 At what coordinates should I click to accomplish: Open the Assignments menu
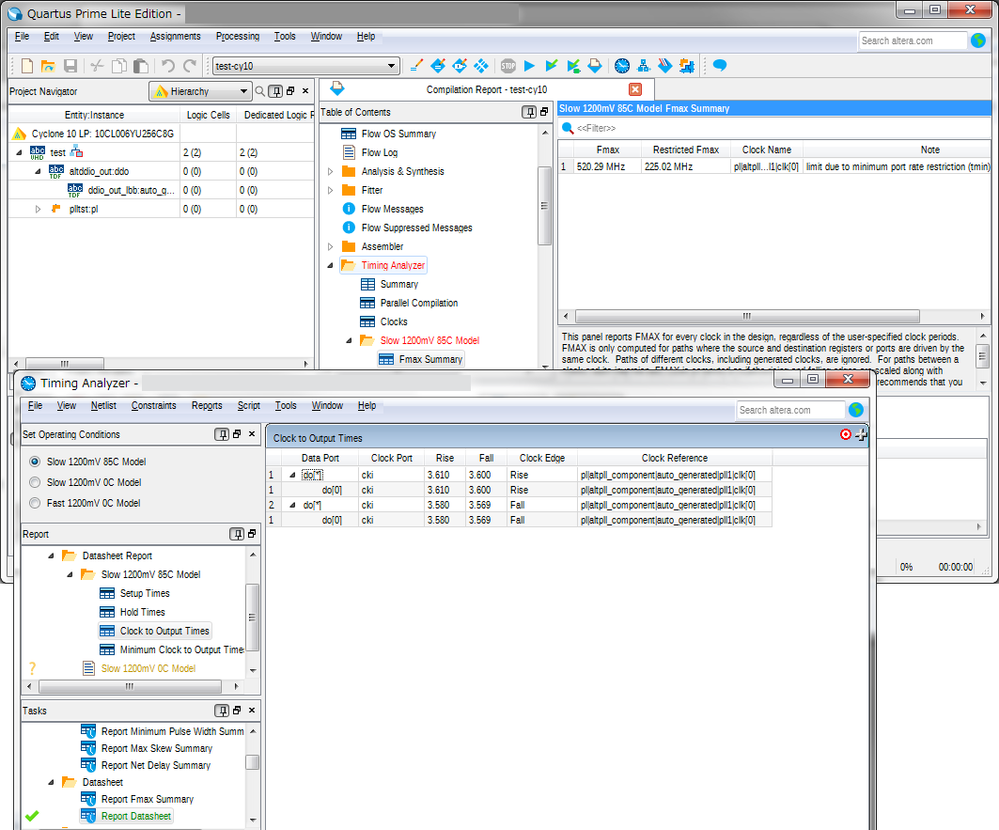coord(175,36)
